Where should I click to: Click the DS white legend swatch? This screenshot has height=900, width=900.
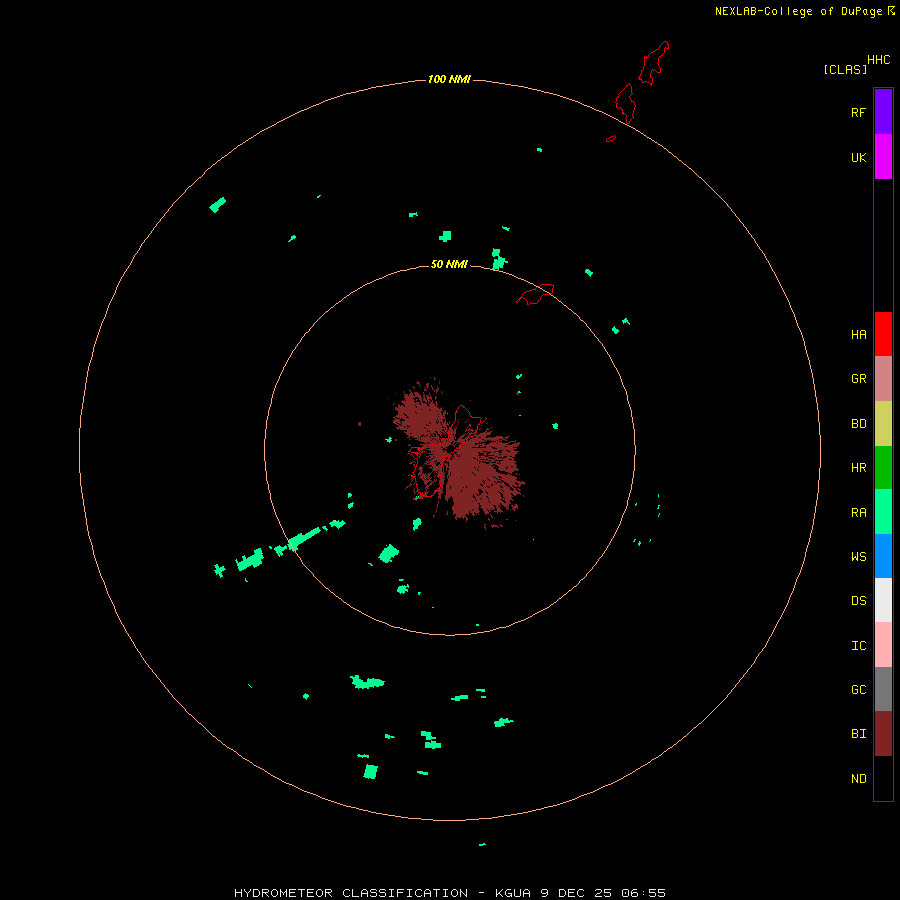tap(883, 600)
